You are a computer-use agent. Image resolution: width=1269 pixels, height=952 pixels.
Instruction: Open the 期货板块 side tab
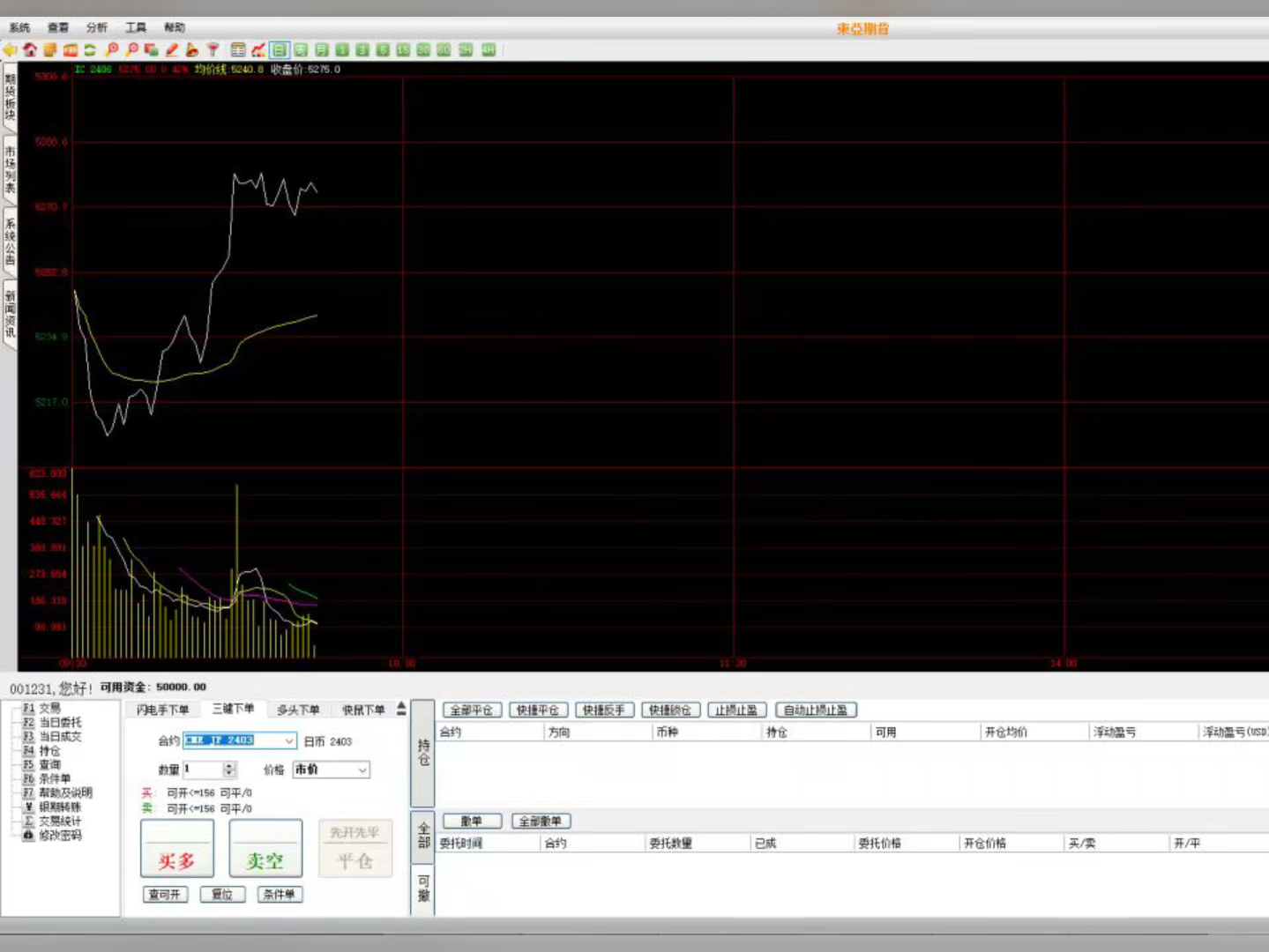[x=10, y=97]
